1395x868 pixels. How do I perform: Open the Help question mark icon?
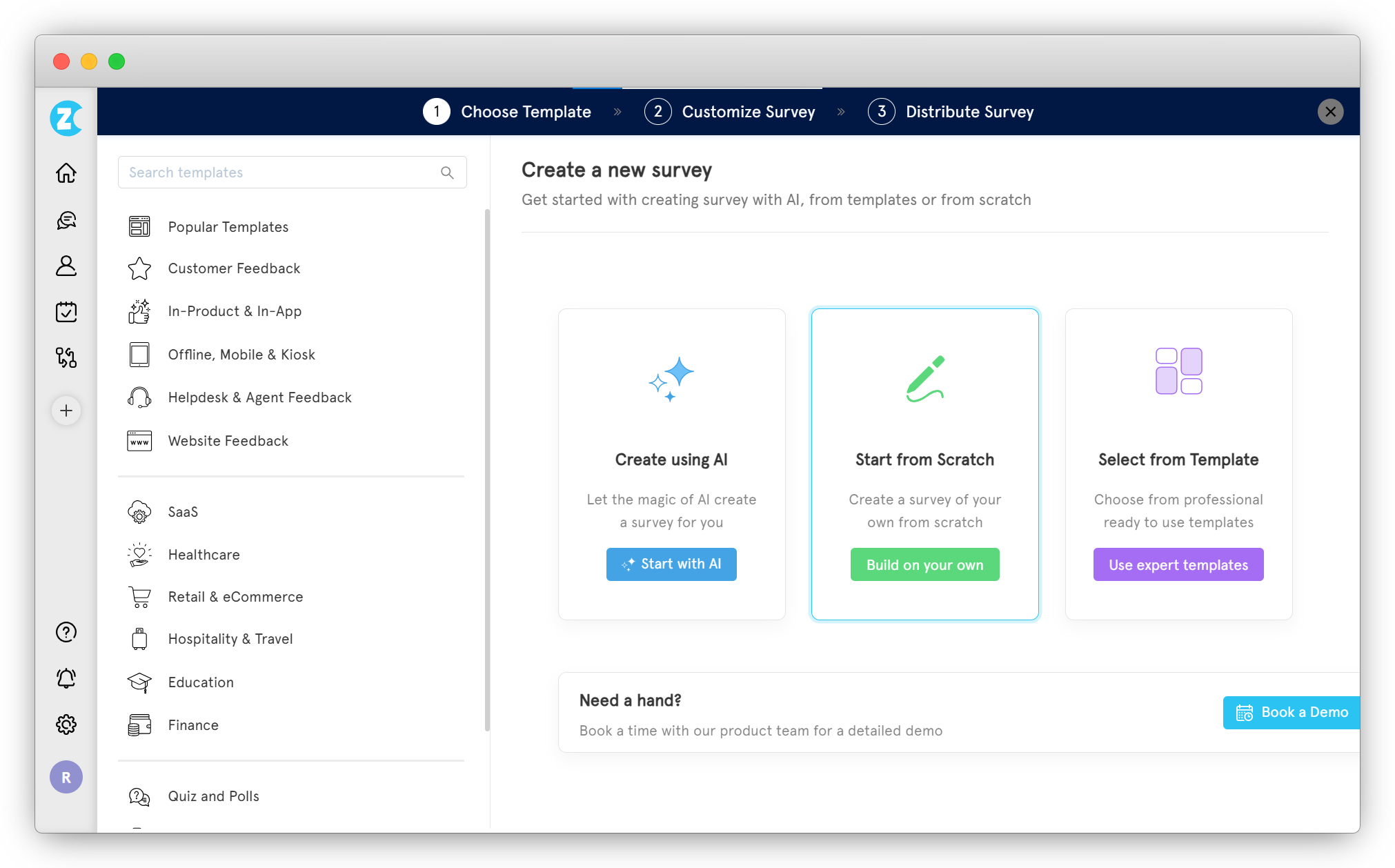tap(66, 632)
